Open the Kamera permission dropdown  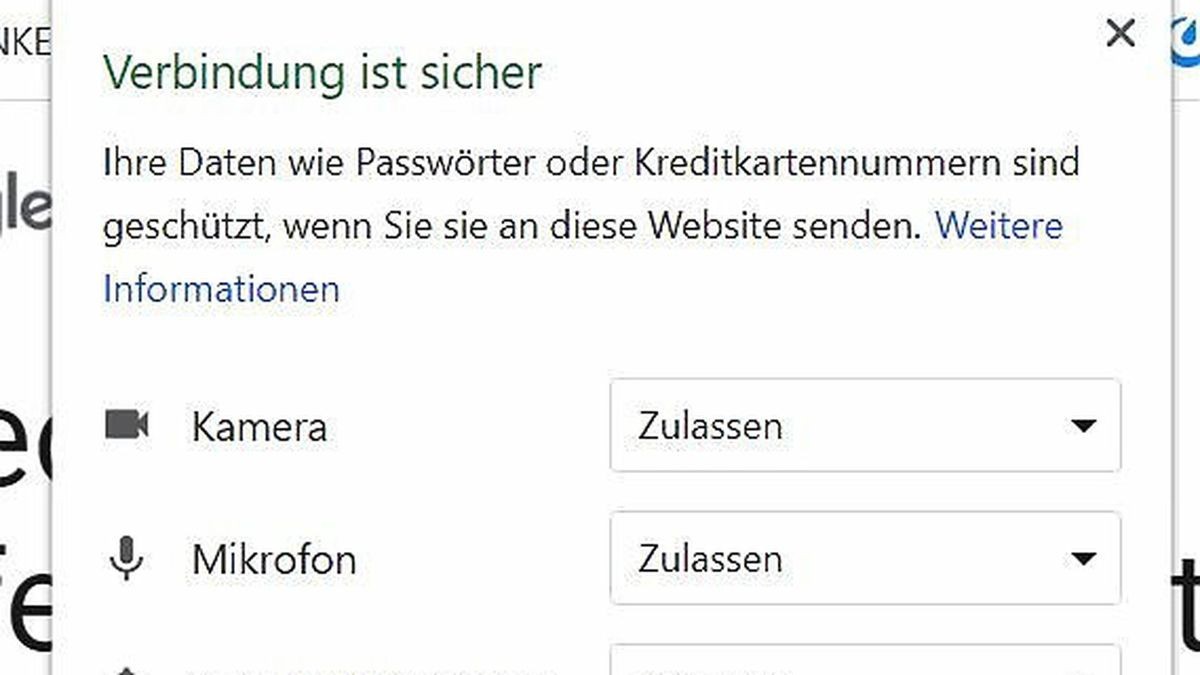(x=865, y=425)
